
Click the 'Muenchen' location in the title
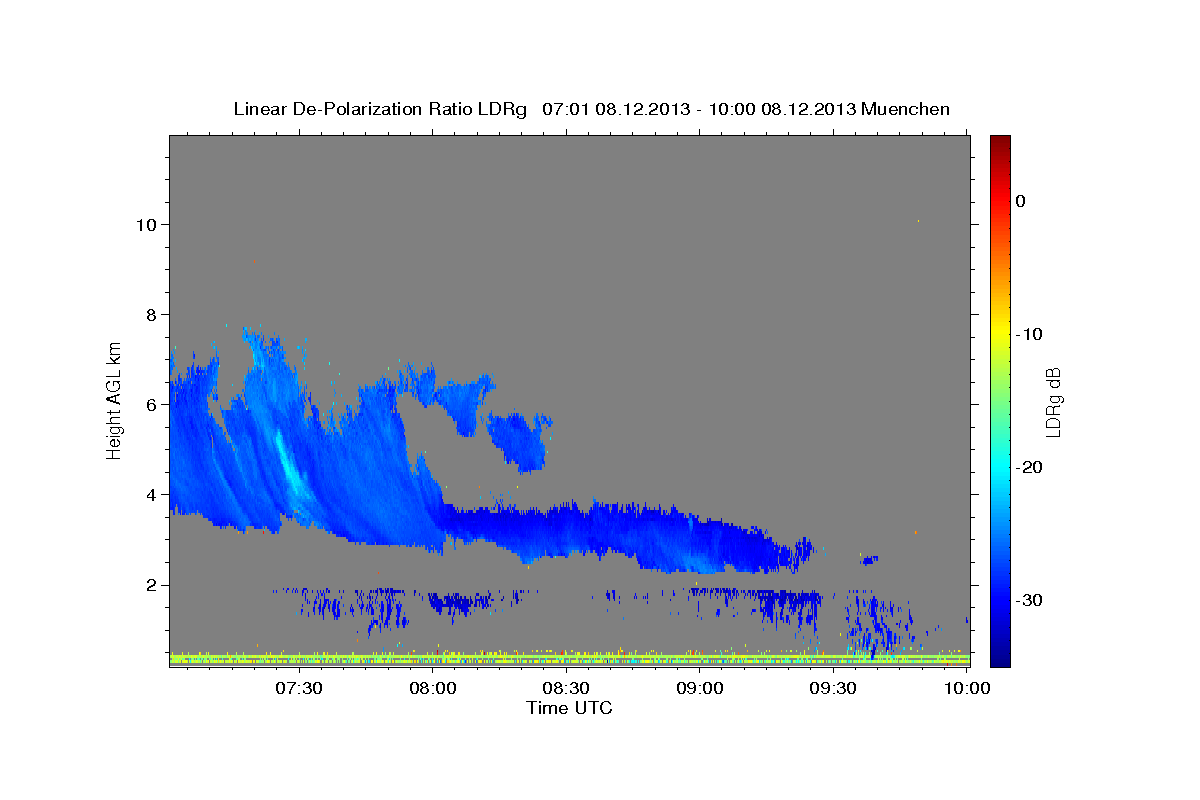click(x=908, y=109)
